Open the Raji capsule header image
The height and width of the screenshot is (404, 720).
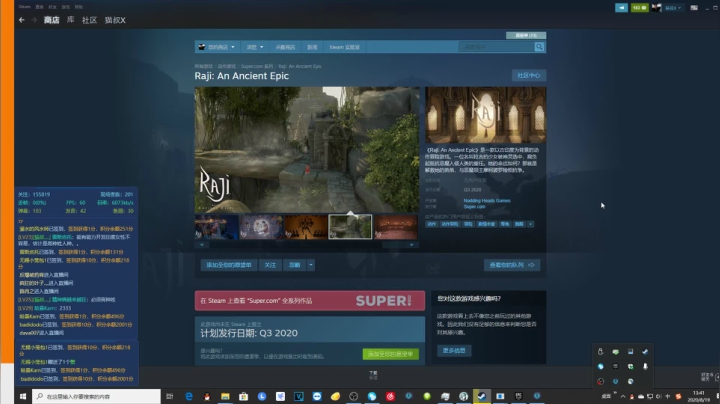[x=485, y=115]
